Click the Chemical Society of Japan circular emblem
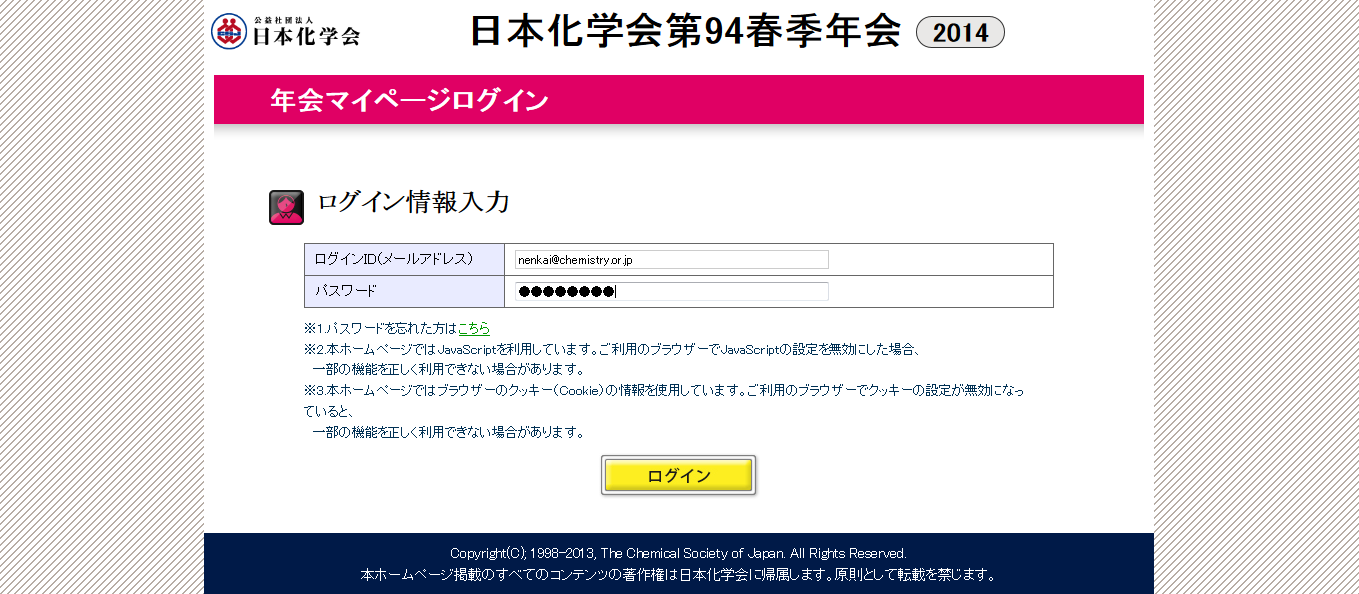This screenshot has height=594, width=1359. 229,32
